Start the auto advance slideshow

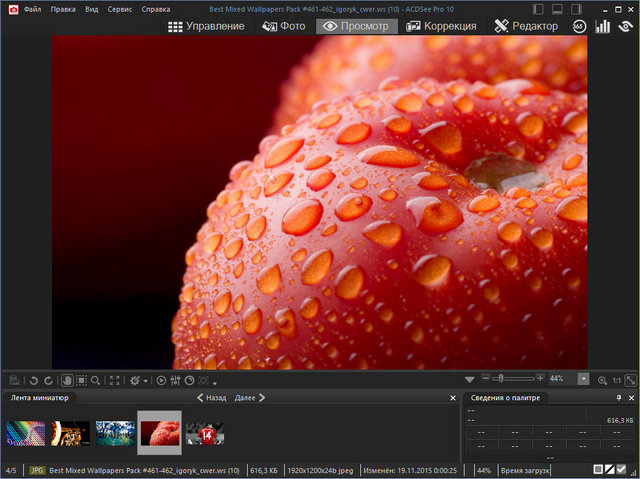pyautogui.click(x=161, y=380)
